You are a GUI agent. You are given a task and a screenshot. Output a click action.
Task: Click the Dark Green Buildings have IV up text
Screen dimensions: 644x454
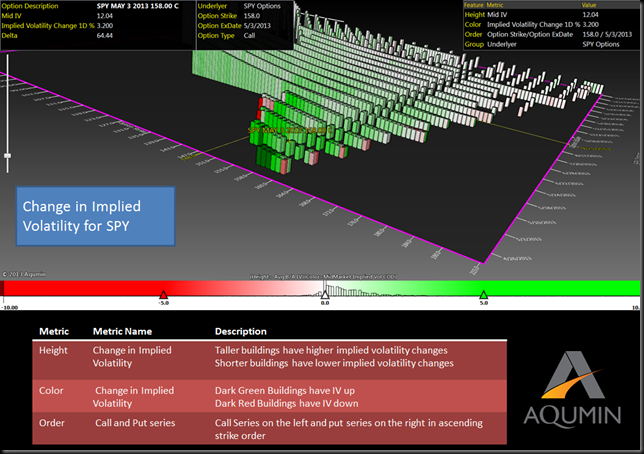tap(285, 390)
